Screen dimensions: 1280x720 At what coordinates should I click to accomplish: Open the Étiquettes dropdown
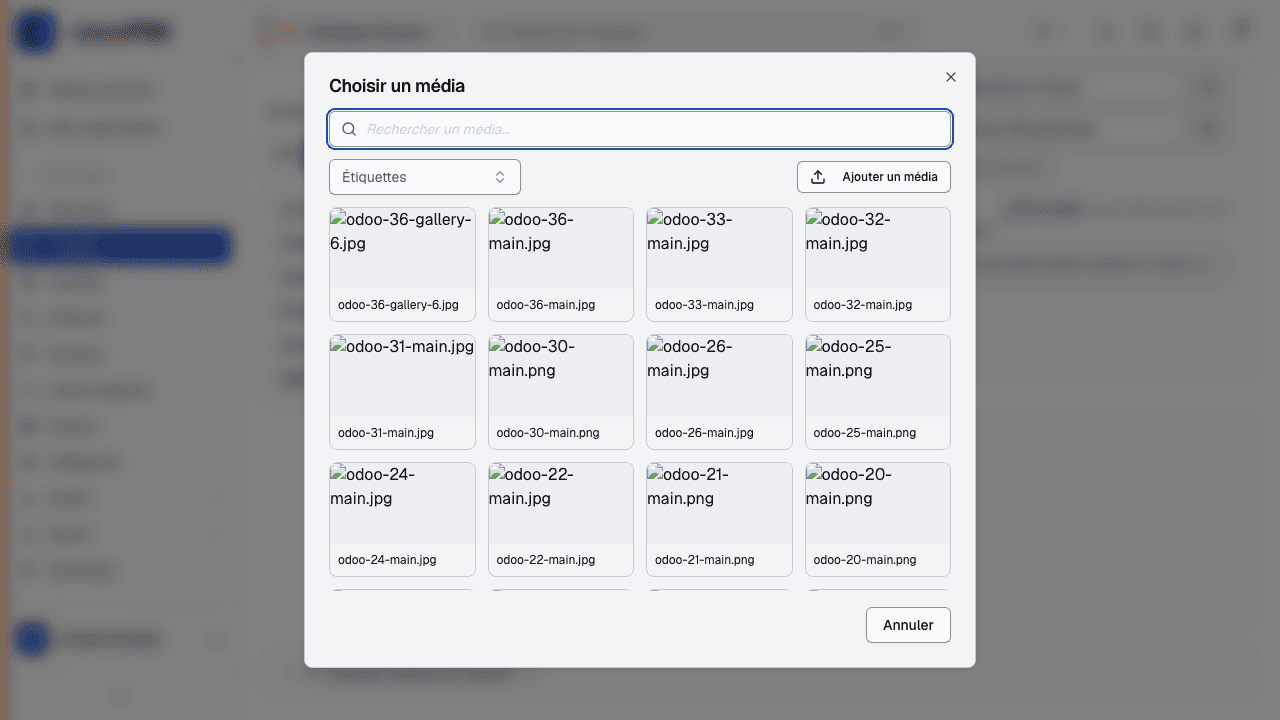pyautogui.click(x=425, y=177)
